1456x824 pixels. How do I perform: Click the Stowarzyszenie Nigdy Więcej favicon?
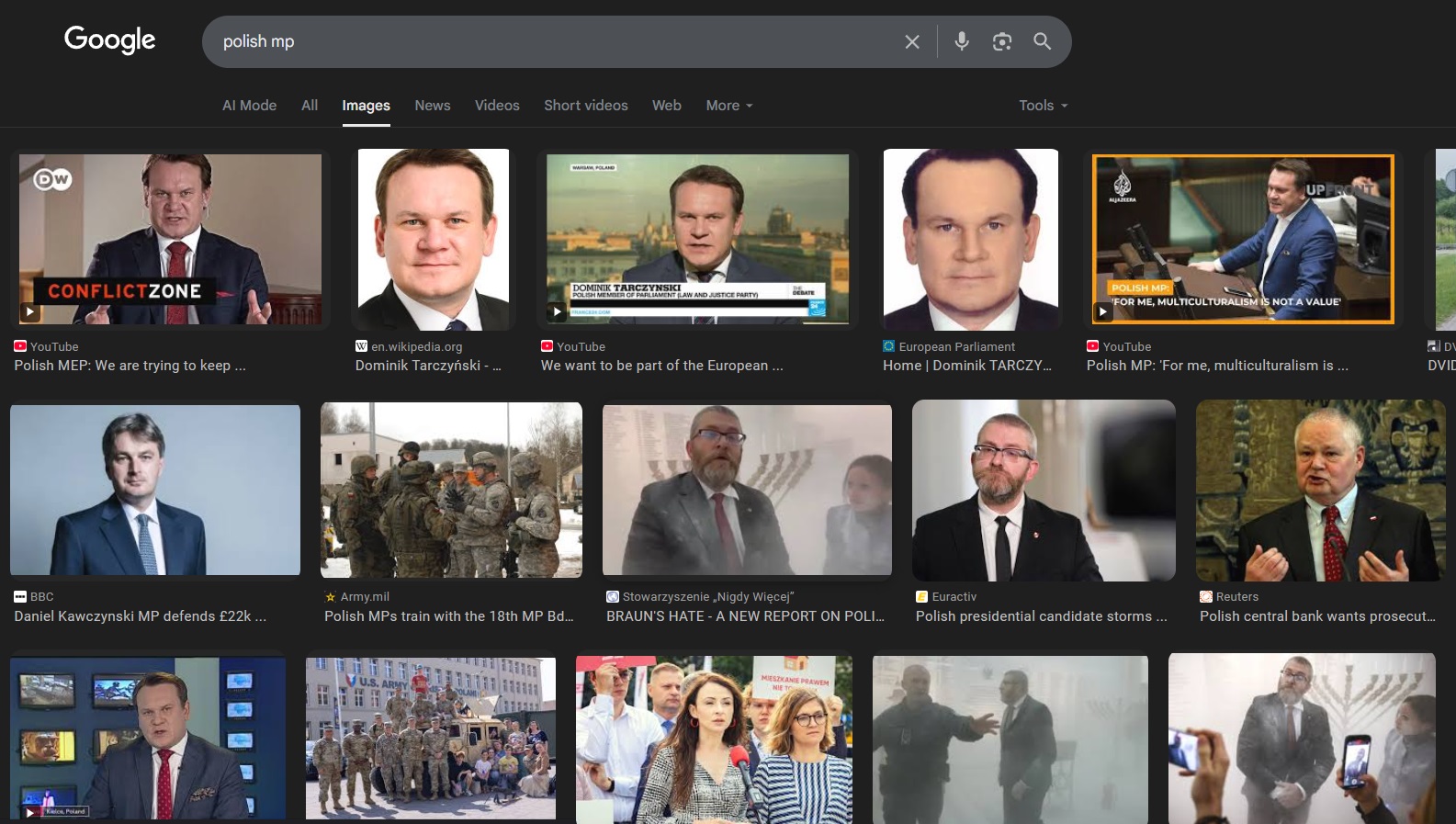click(x=613, y=596)
